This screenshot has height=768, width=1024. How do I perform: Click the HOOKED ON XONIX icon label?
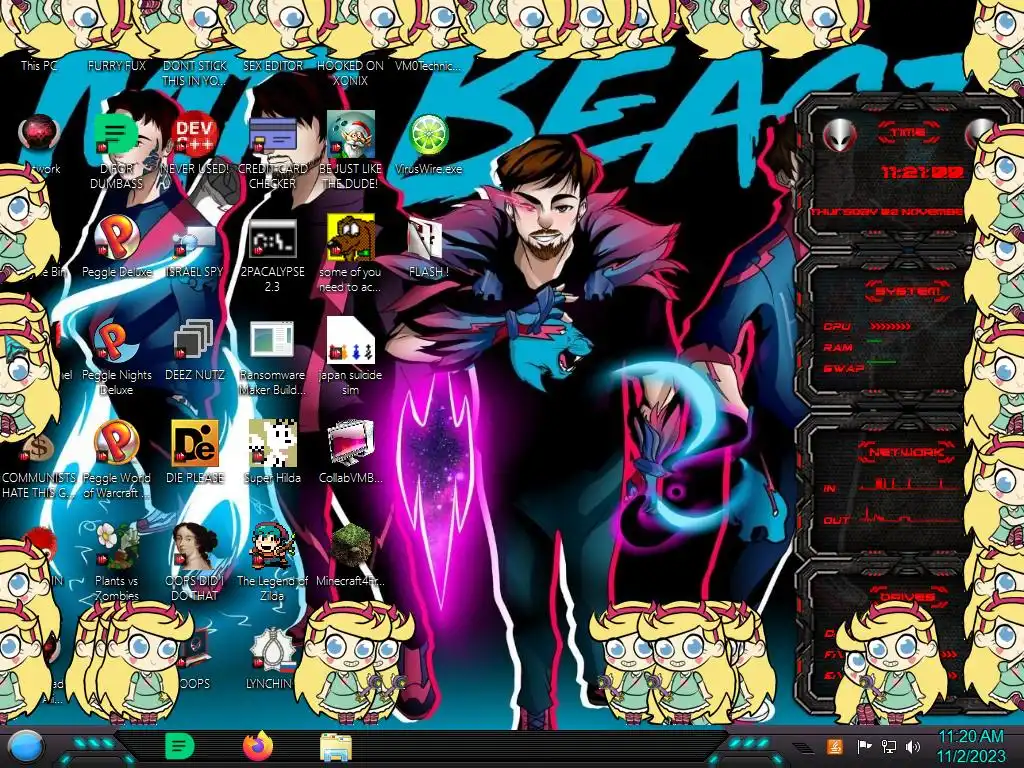click(x=350, y=73)
